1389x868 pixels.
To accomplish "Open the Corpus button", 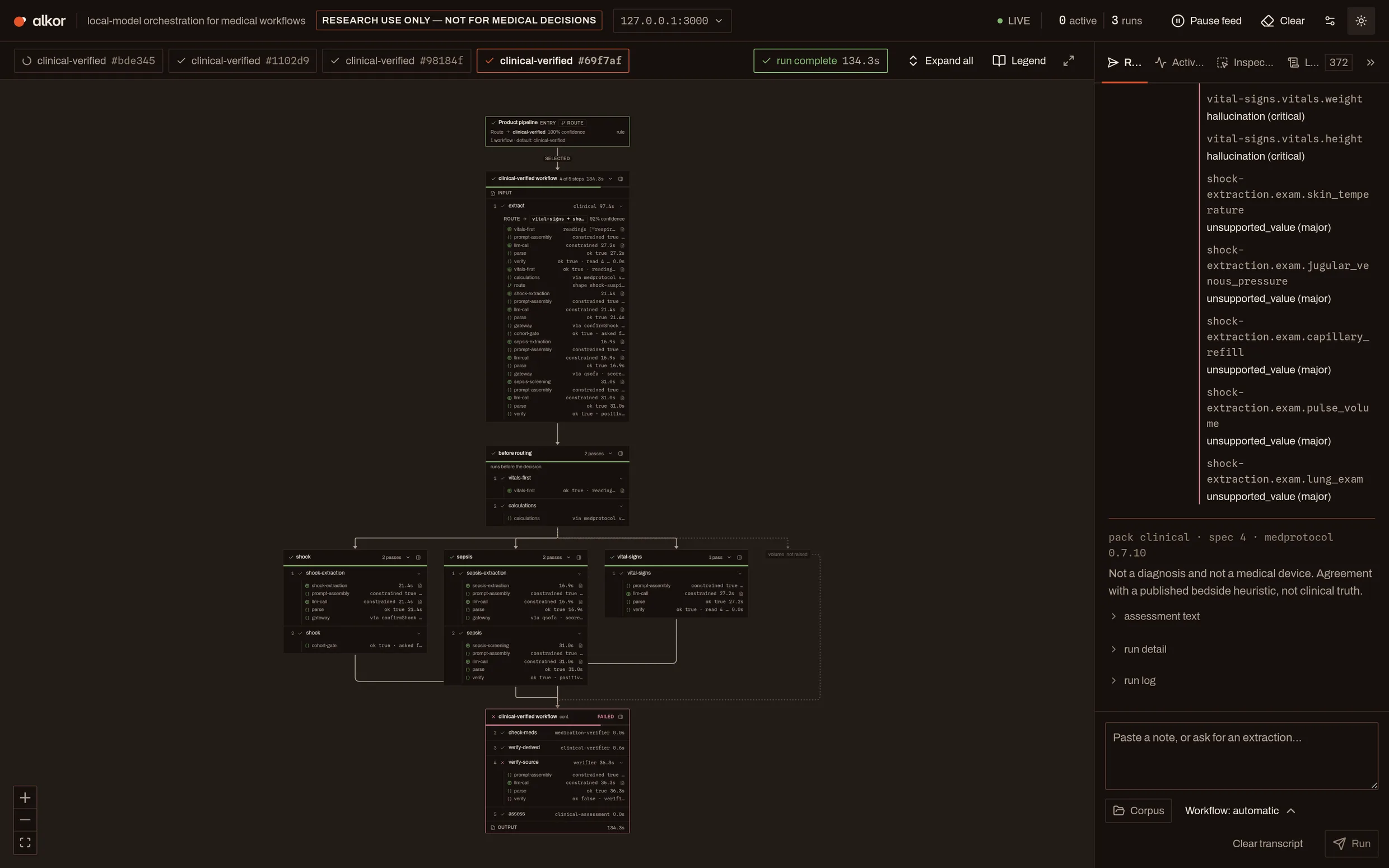I will [x=1138, y=810].
